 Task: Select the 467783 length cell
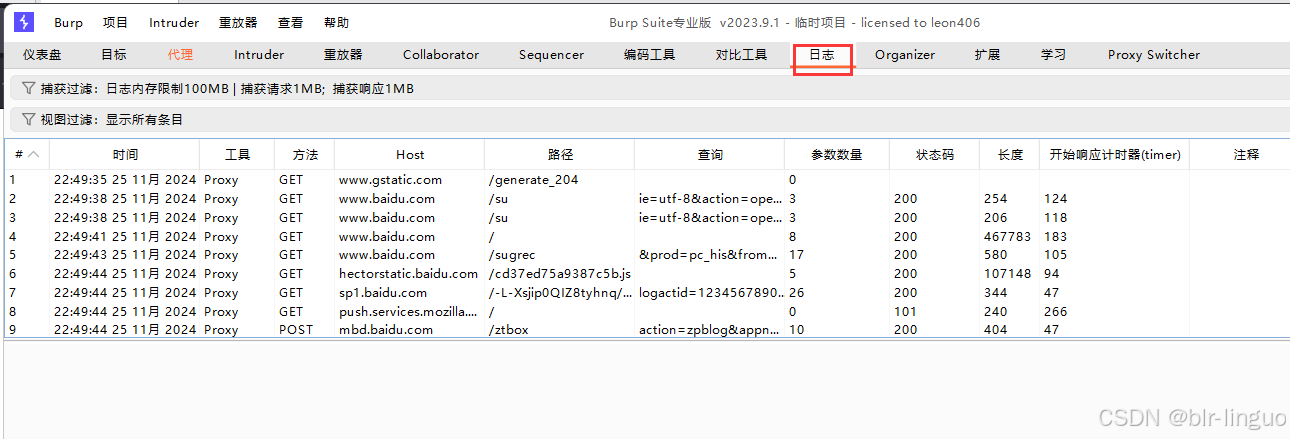tap(1010, 237)
